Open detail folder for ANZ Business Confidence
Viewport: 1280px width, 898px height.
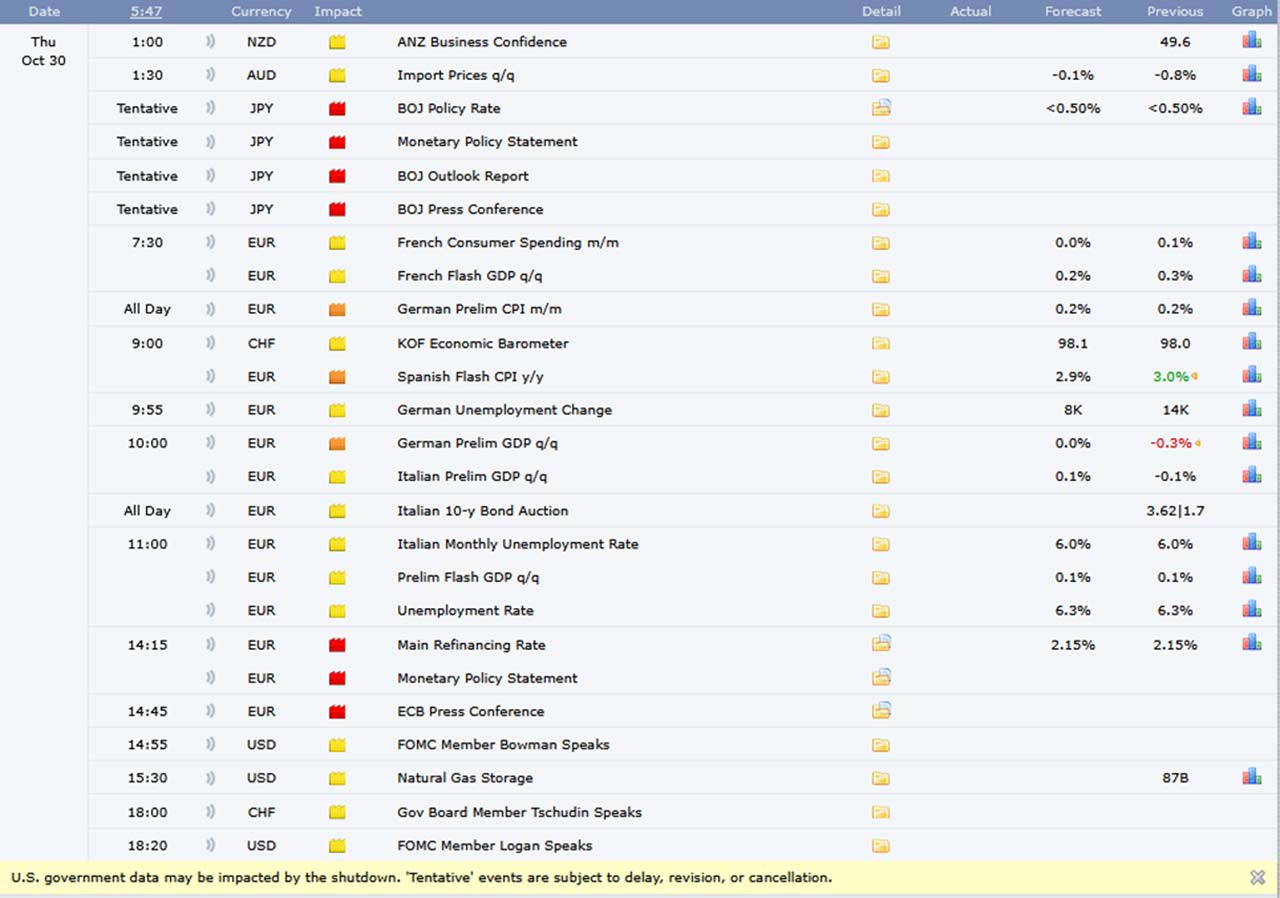tap(880, 42)
